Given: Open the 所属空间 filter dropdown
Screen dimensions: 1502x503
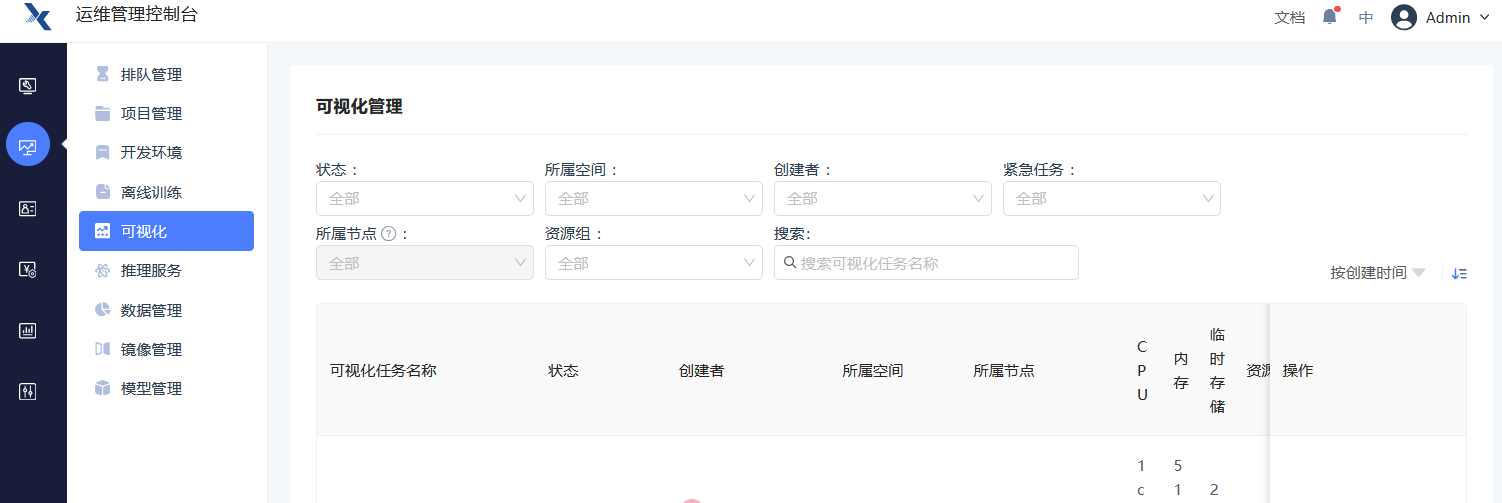Looking at the screenshot, I should click(x=654, y=198).
